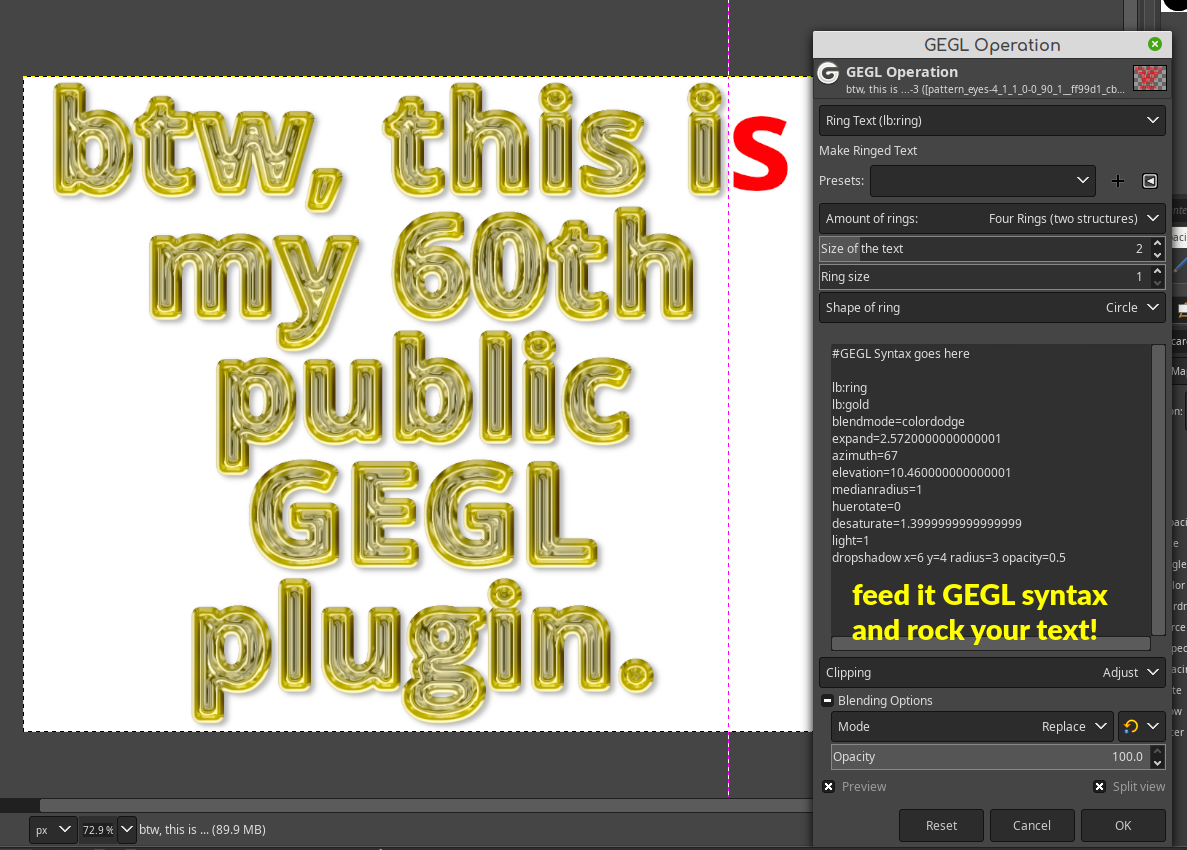The height and width of the screenshot is (850, 1187).
Task: Click the 'lb:ring' line in syntax editor
Action: tap(849, 388)
